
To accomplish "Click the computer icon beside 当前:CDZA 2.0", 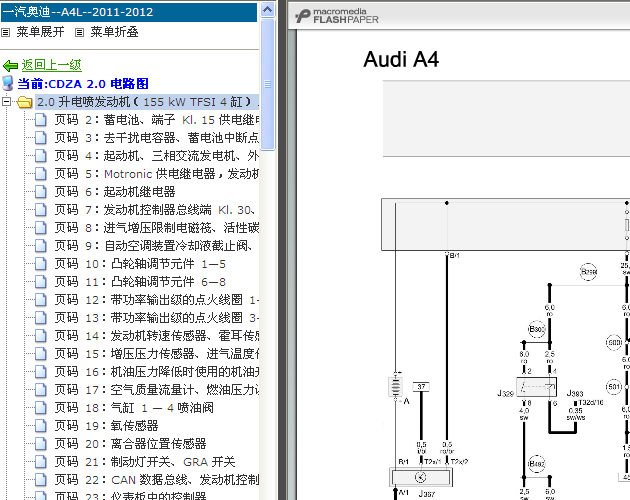I will [x=8, y=83].
